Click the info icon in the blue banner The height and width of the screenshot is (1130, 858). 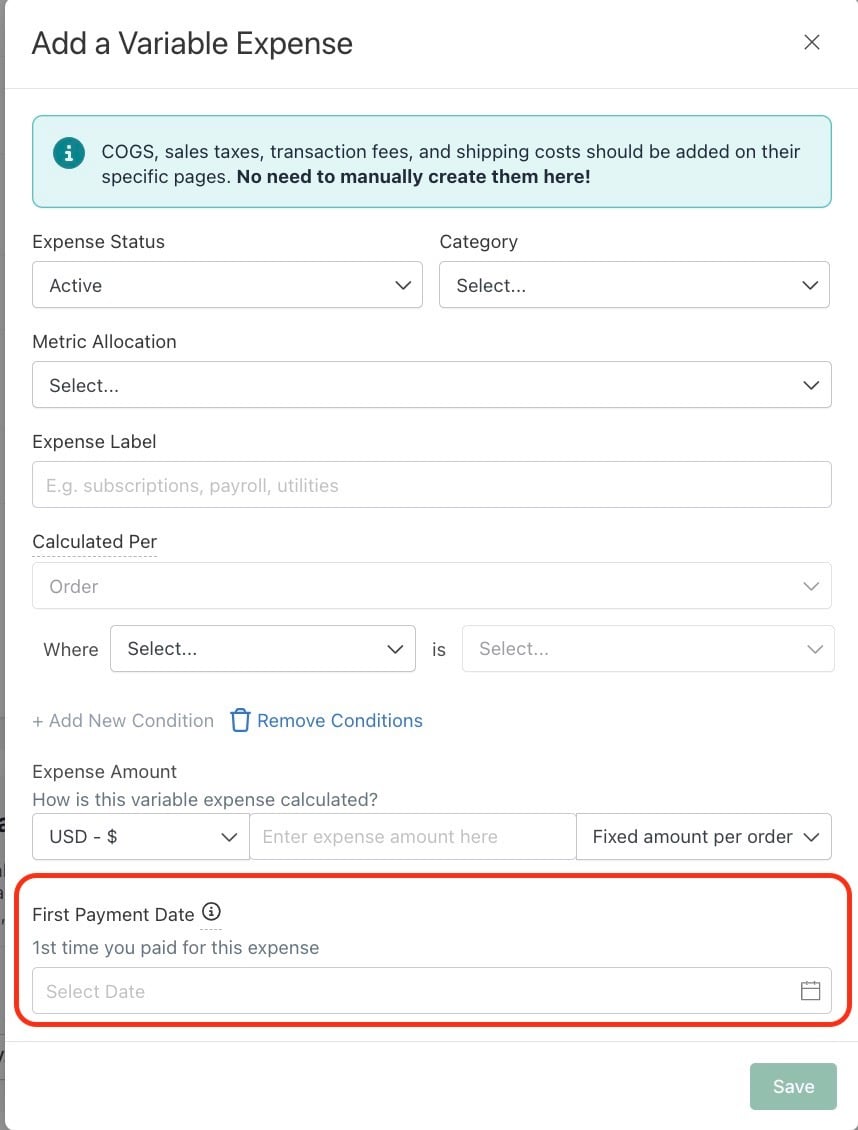click(x=69, y=153)
